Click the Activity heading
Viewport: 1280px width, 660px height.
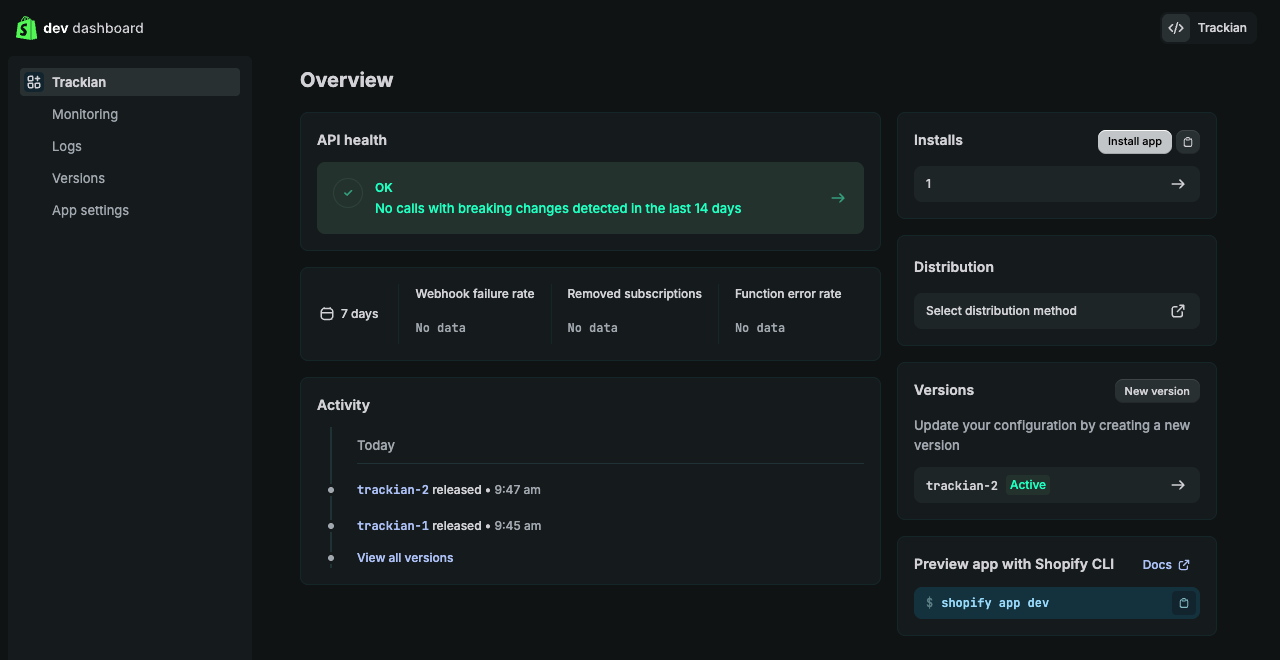343,405
